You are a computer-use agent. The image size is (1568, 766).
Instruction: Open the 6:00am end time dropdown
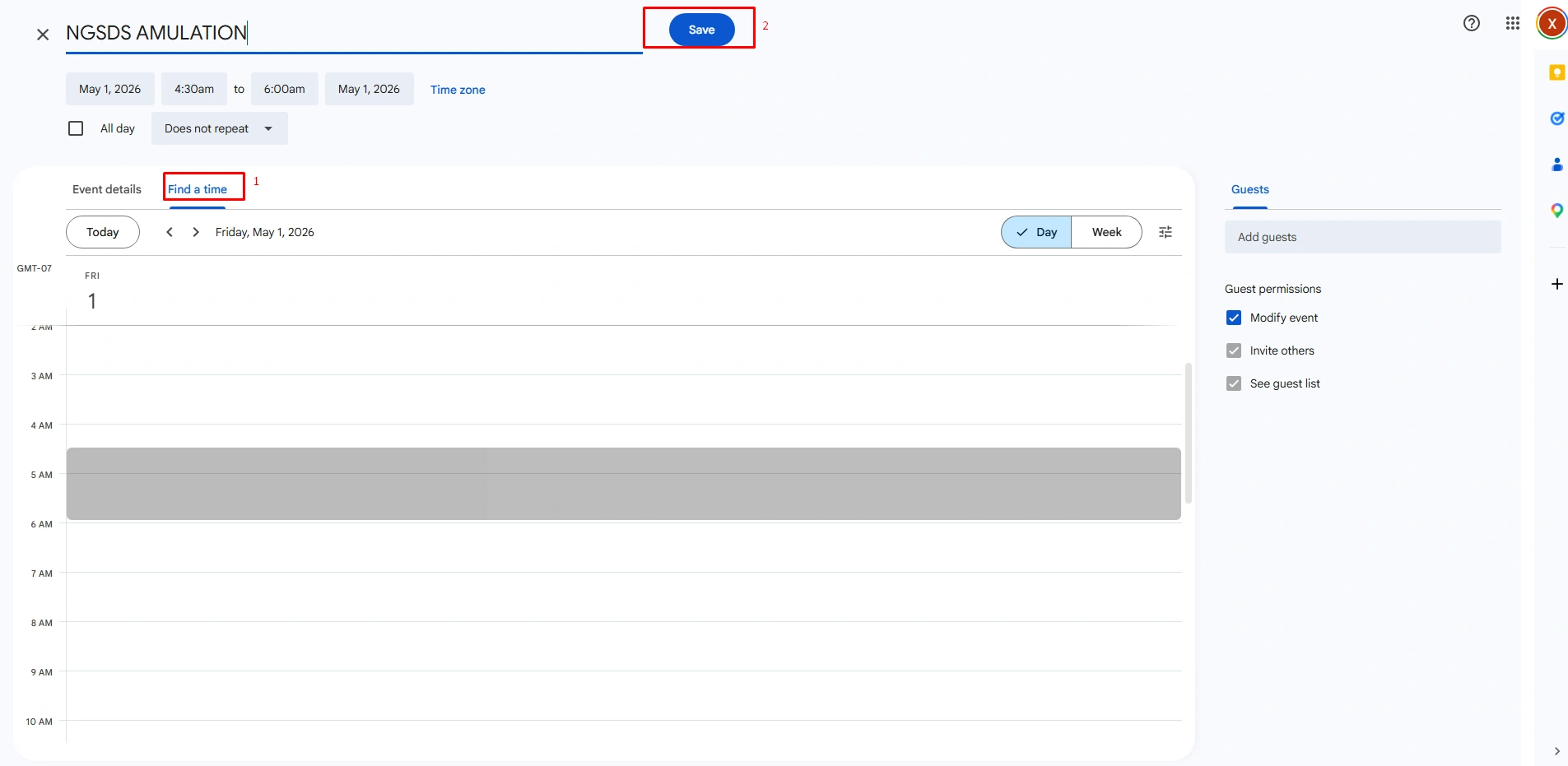(x=285, y=89)
